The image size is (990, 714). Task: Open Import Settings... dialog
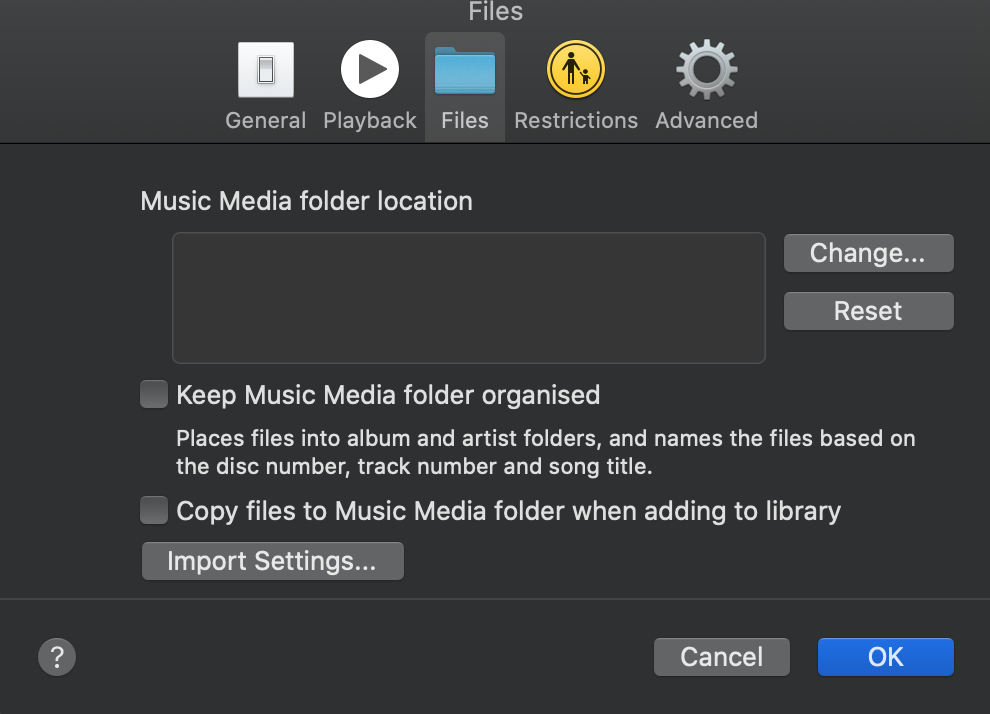point(273,561)
